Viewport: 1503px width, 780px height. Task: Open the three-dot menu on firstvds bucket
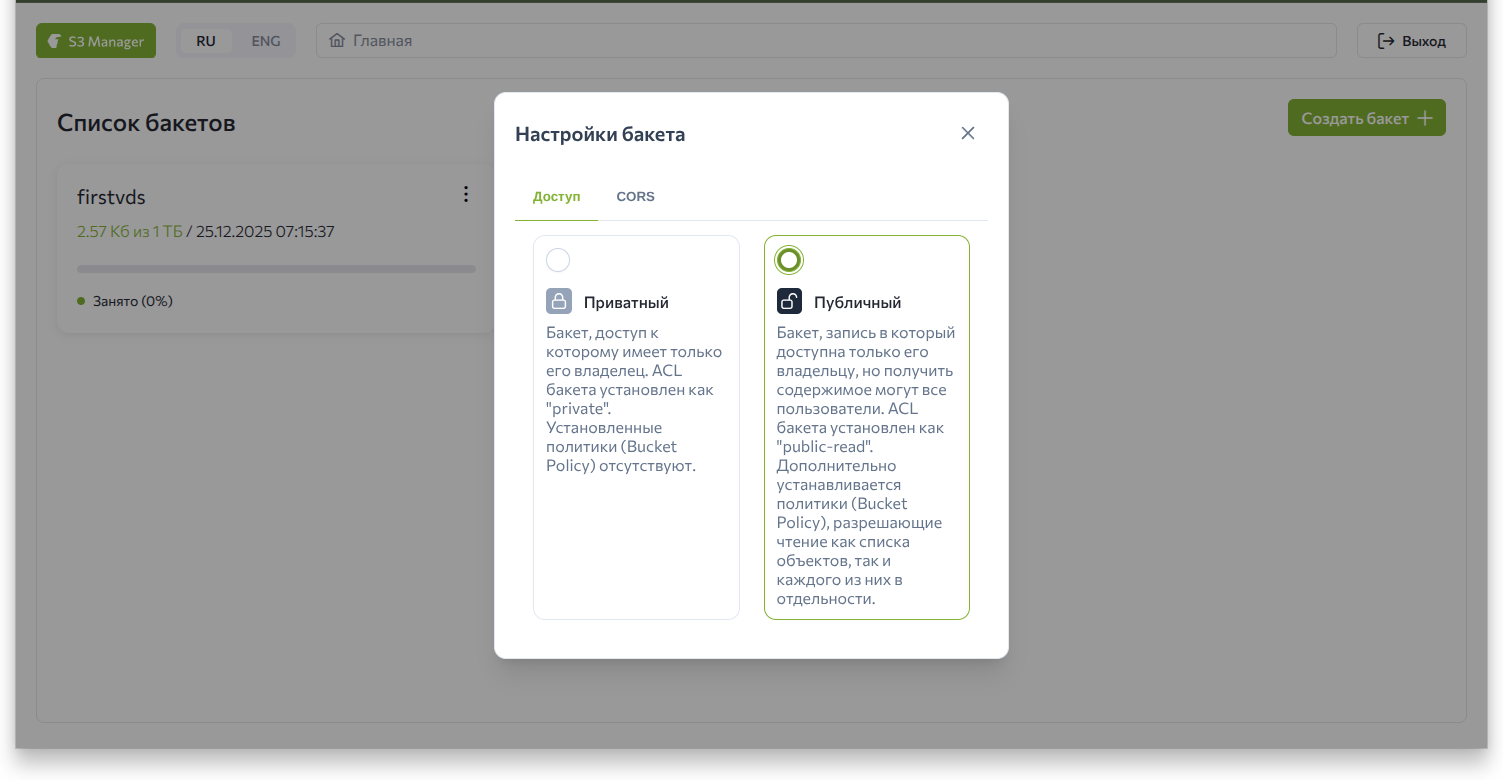coord(465,194)
